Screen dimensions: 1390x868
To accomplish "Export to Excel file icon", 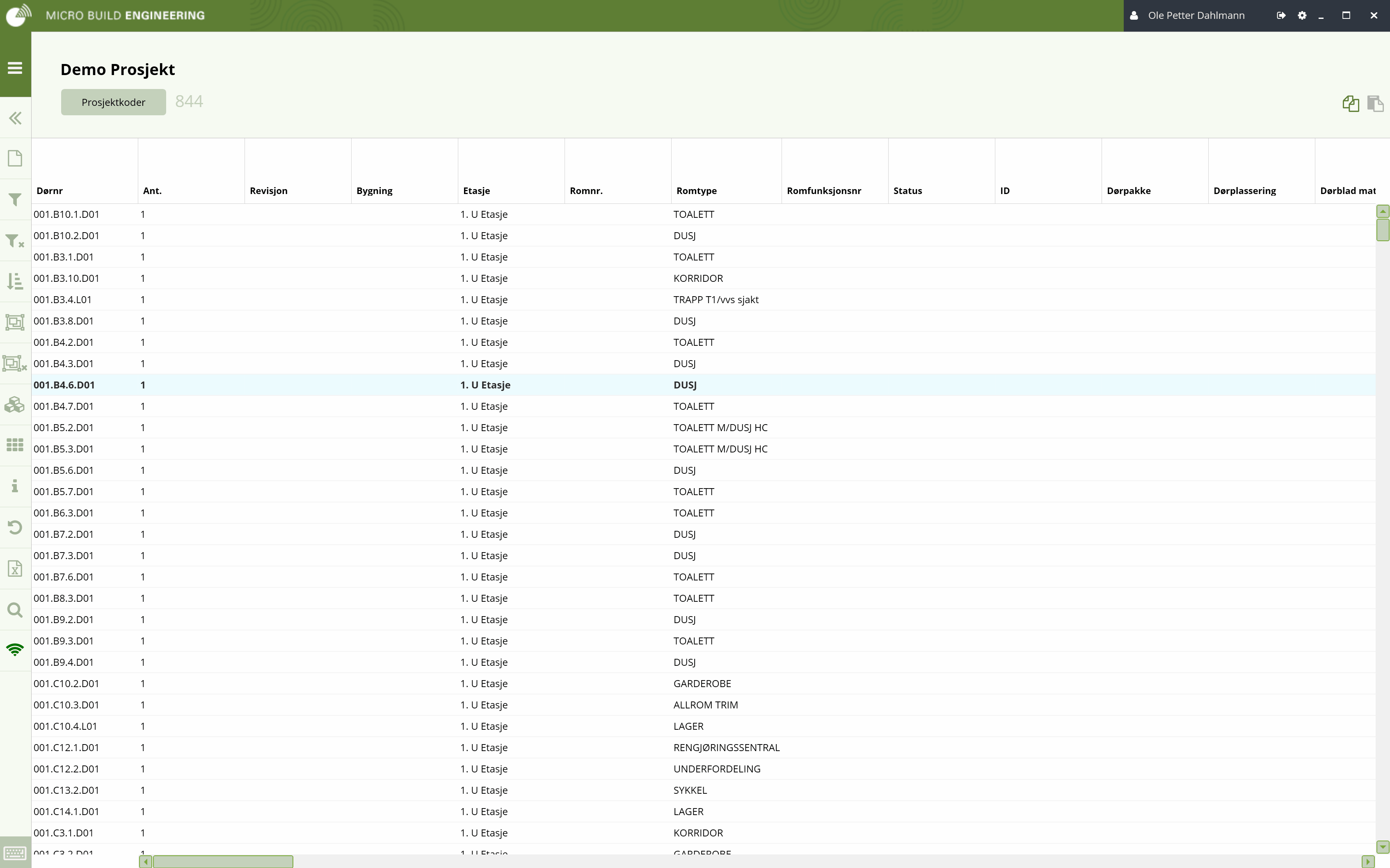I will tap(15, 568).
